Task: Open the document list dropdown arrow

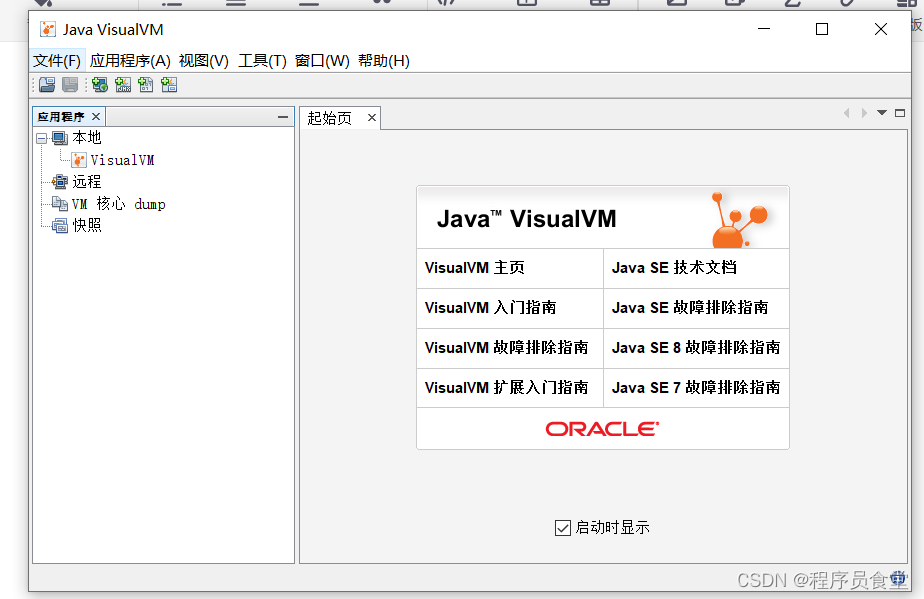Action: [882, 112]
